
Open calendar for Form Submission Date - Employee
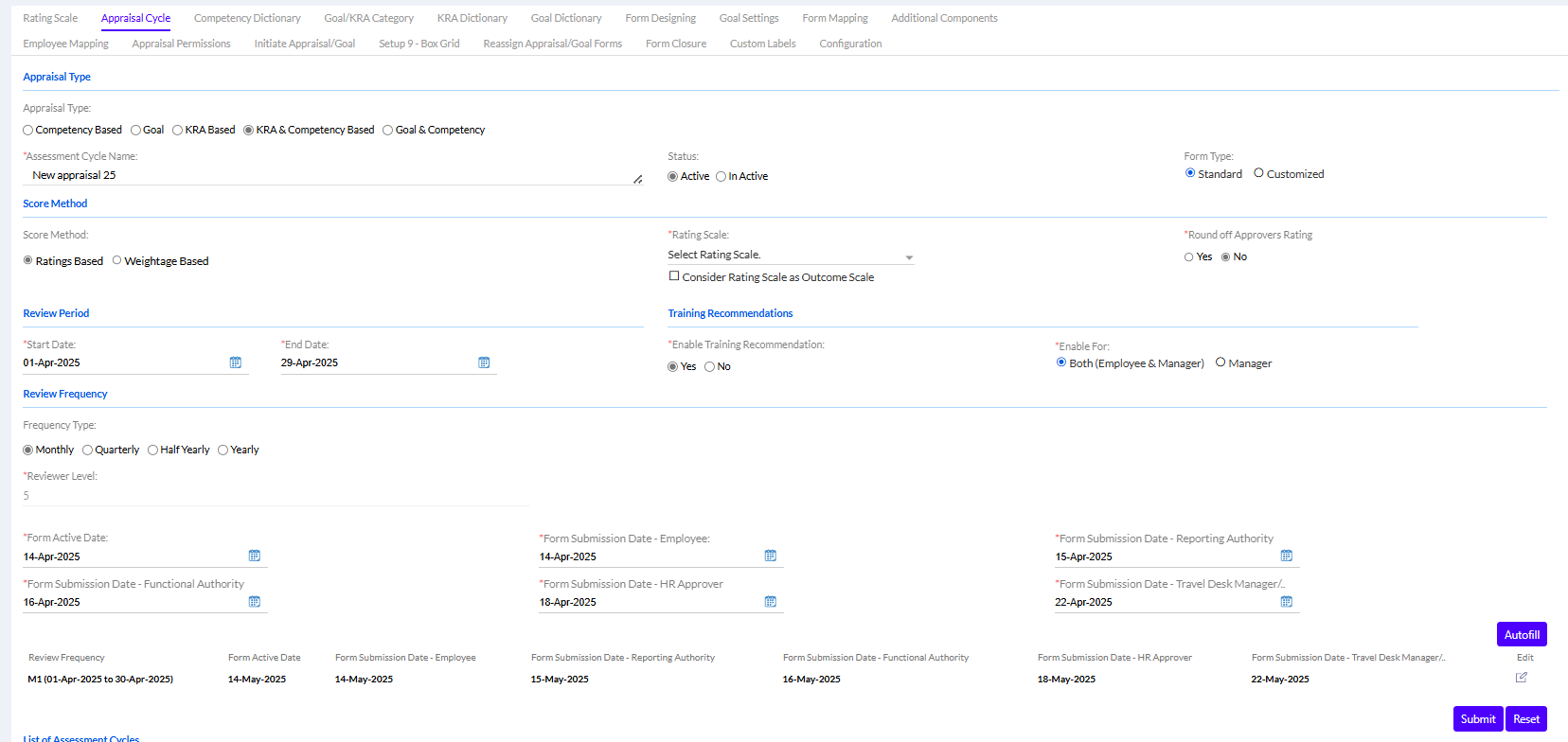pyautogui.click(x=771, y=556)
